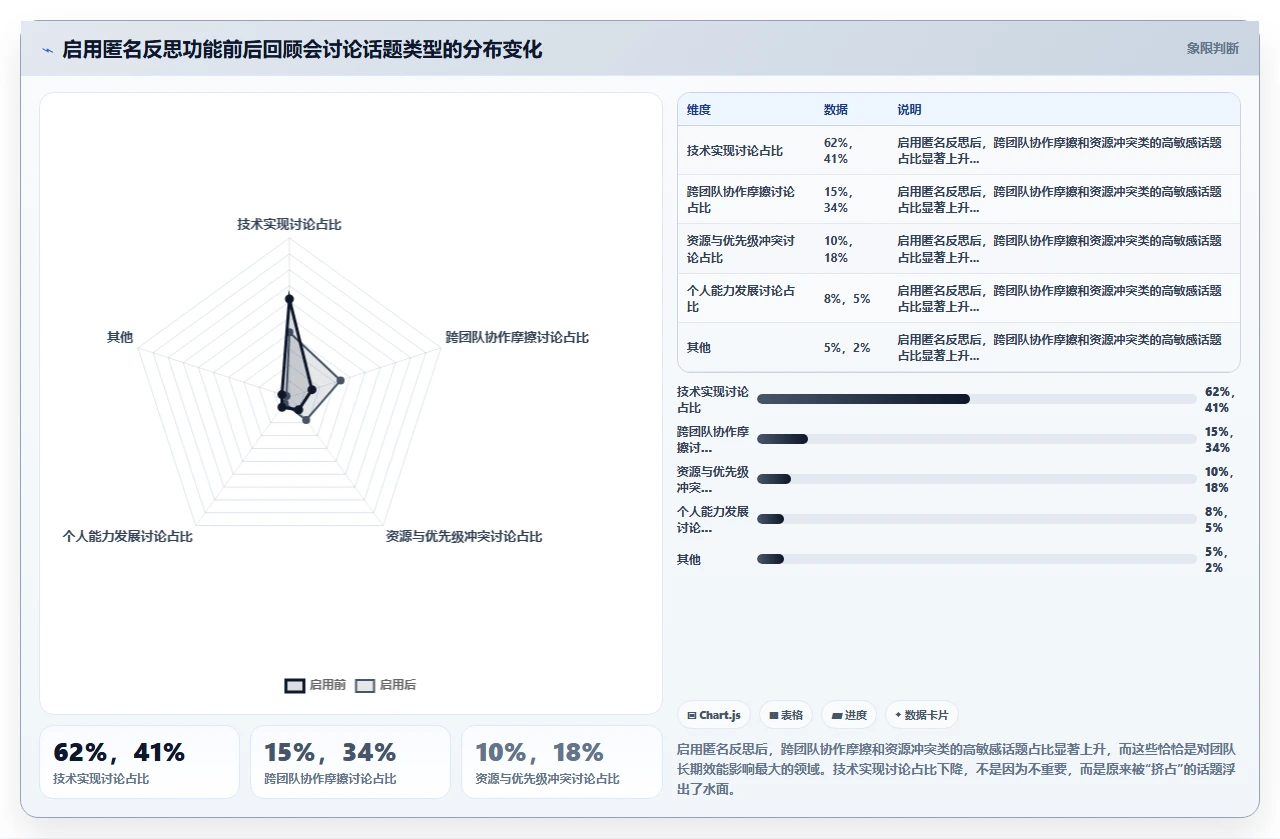This screenshot has height=839, width=1280.
Task: Select the 个人能力发展讨论占比 table row
Action: (x=958, y=298)
